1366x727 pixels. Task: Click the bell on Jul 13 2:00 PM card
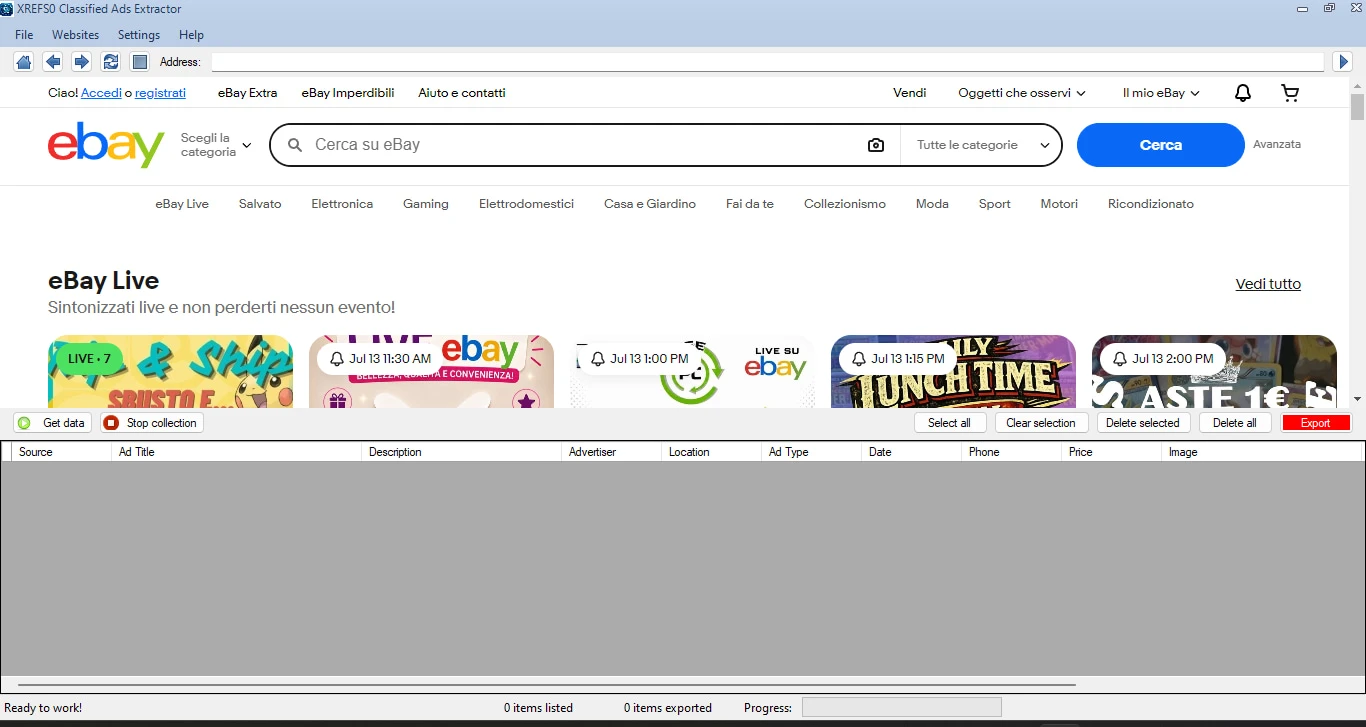coord(1119,359)
